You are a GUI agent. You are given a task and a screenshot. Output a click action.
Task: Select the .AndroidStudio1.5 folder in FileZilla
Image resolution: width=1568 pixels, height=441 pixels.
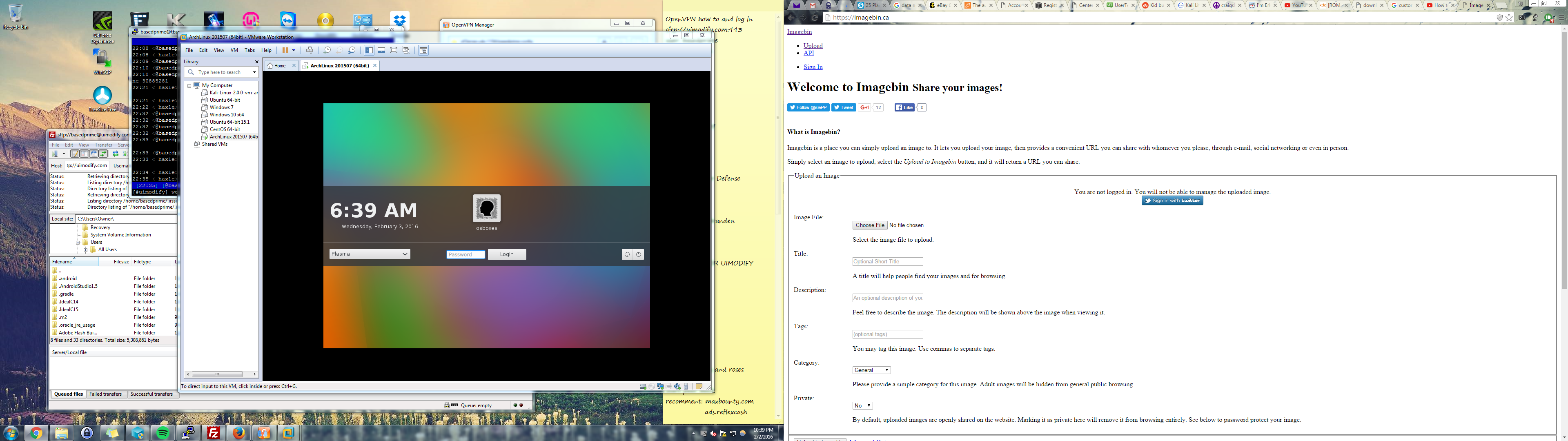78,286
